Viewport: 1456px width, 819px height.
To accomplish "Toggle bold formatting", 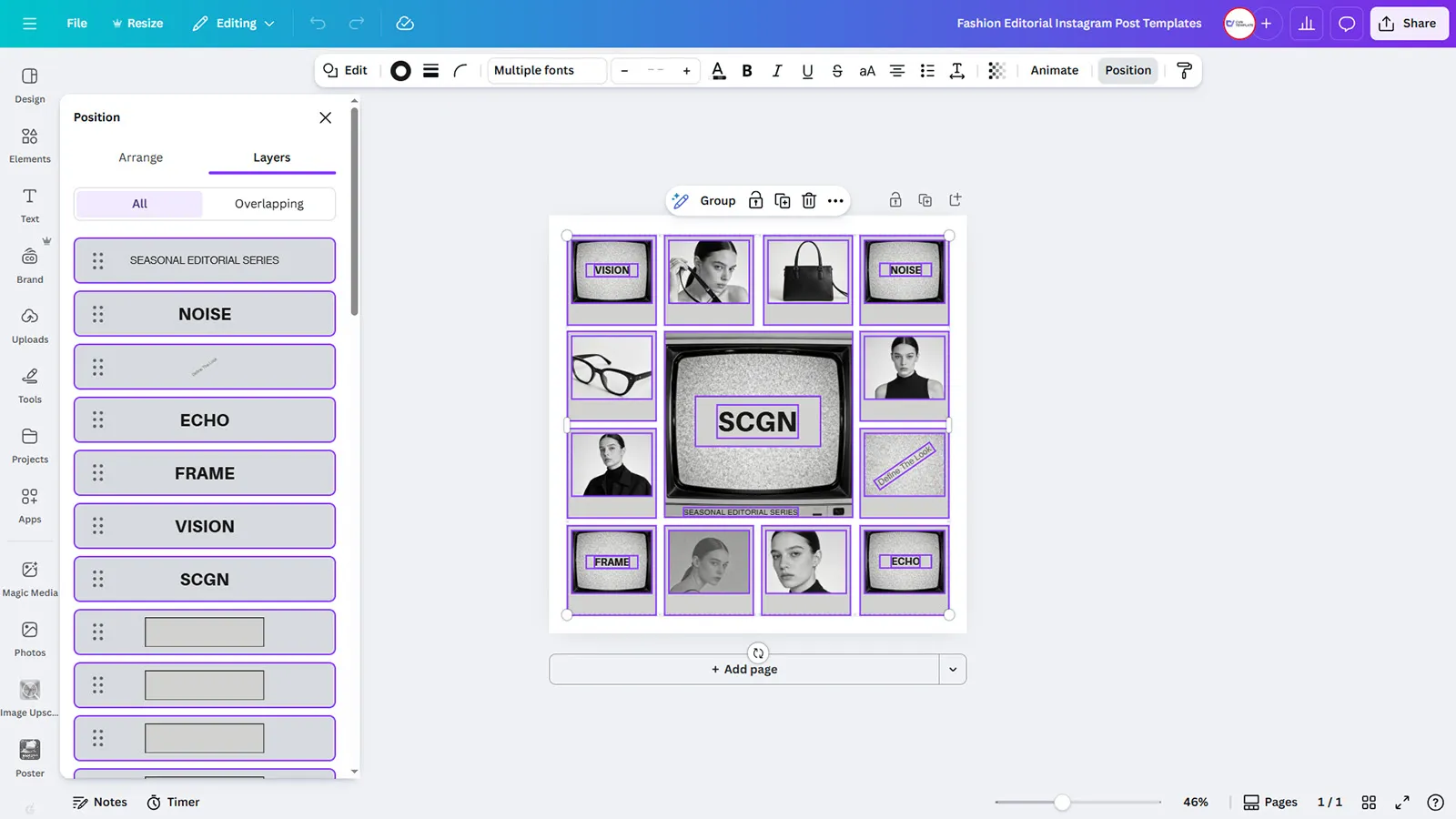I will pyautogui.click(x=747, y=71).
